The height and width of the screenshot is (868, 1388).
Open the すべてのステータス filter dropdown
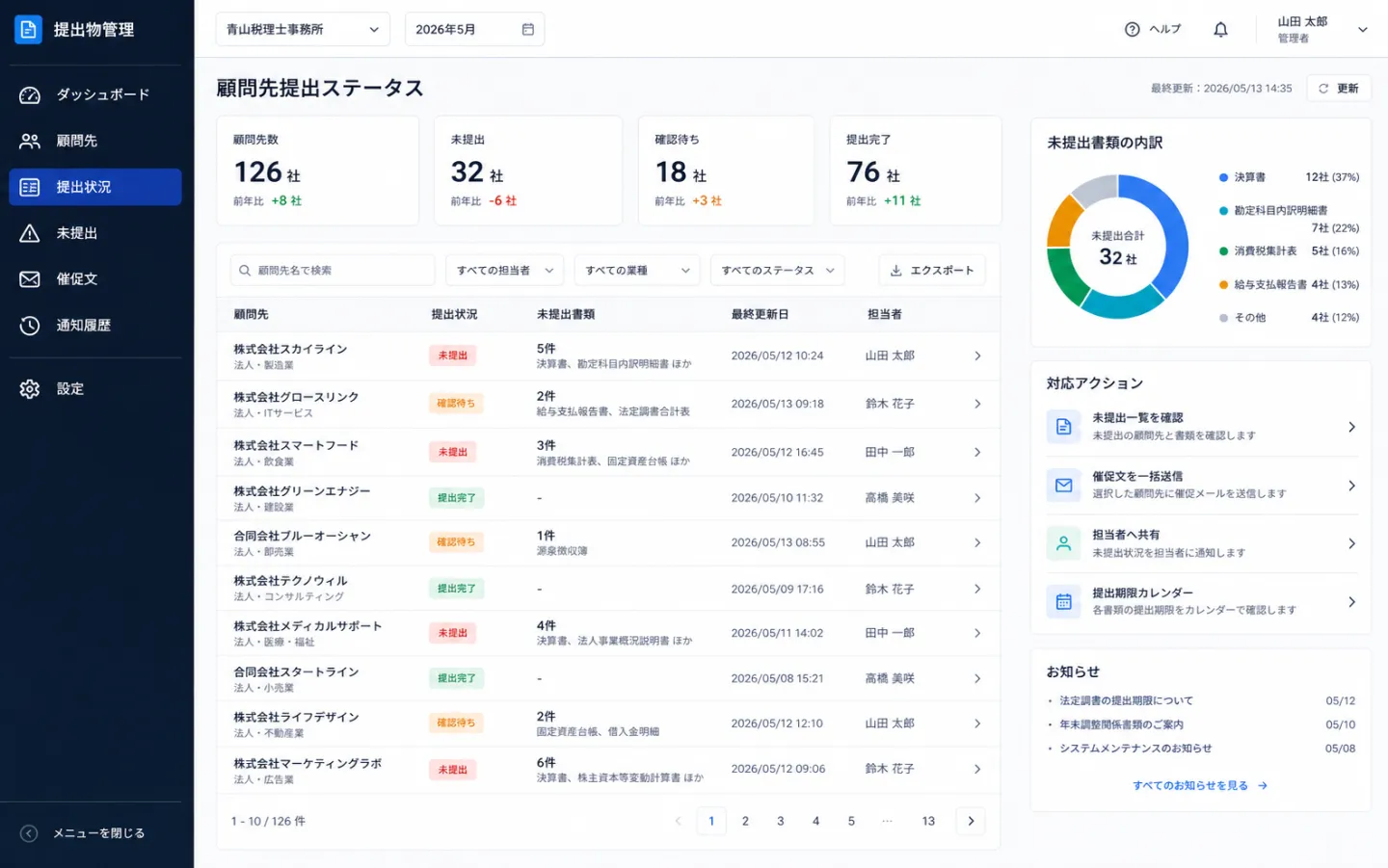778,271
